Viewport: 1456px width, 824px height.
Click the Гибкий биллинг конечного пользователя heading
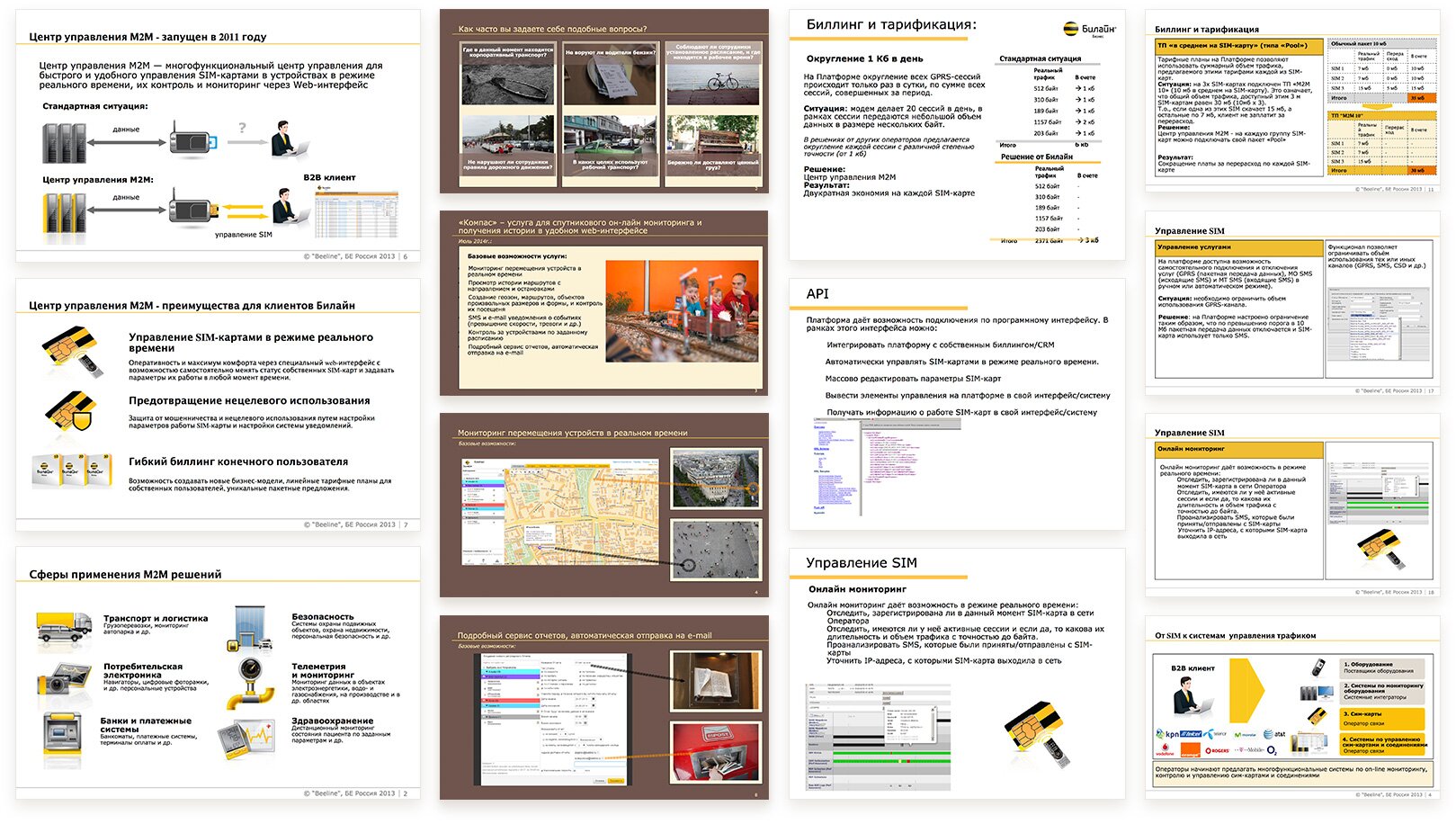click(238, 461)
